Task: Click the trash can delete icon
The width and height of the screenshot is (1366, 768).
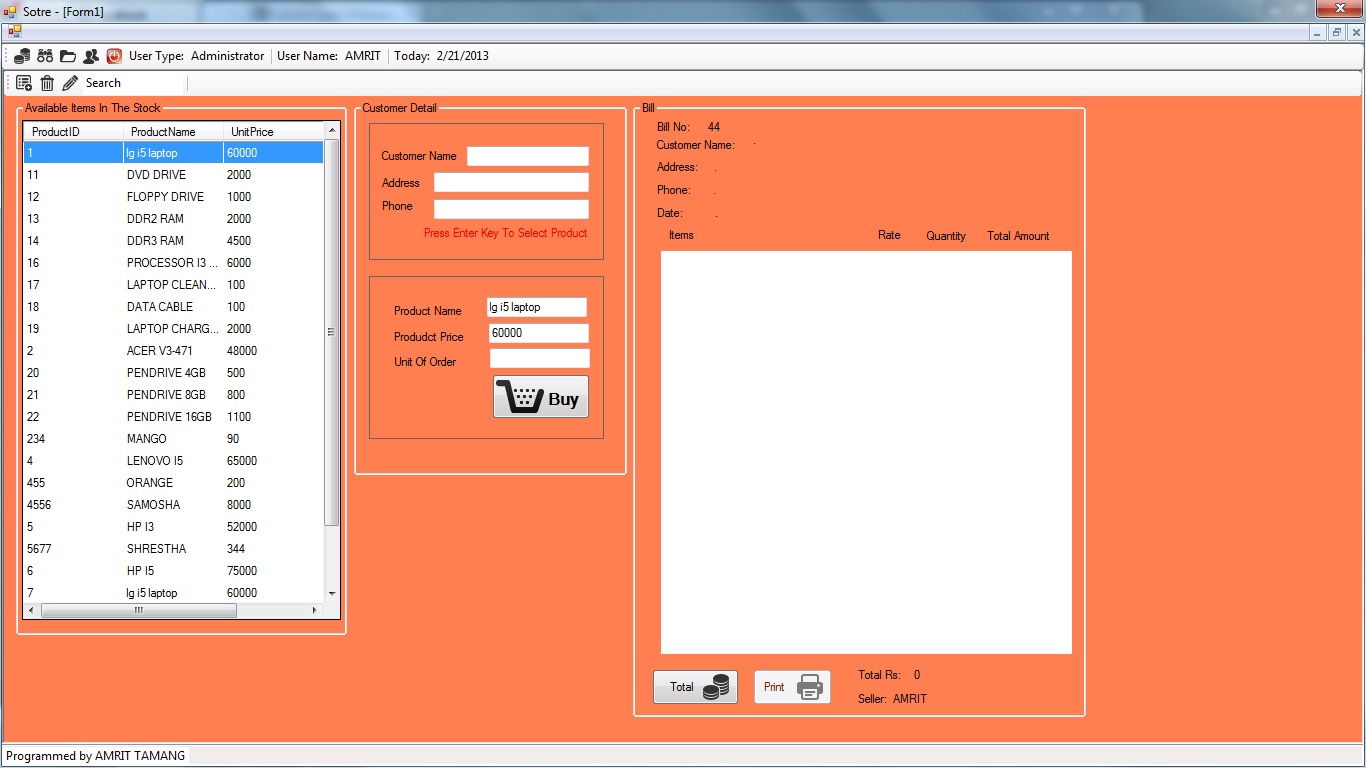Action: [x=47, y=83]
